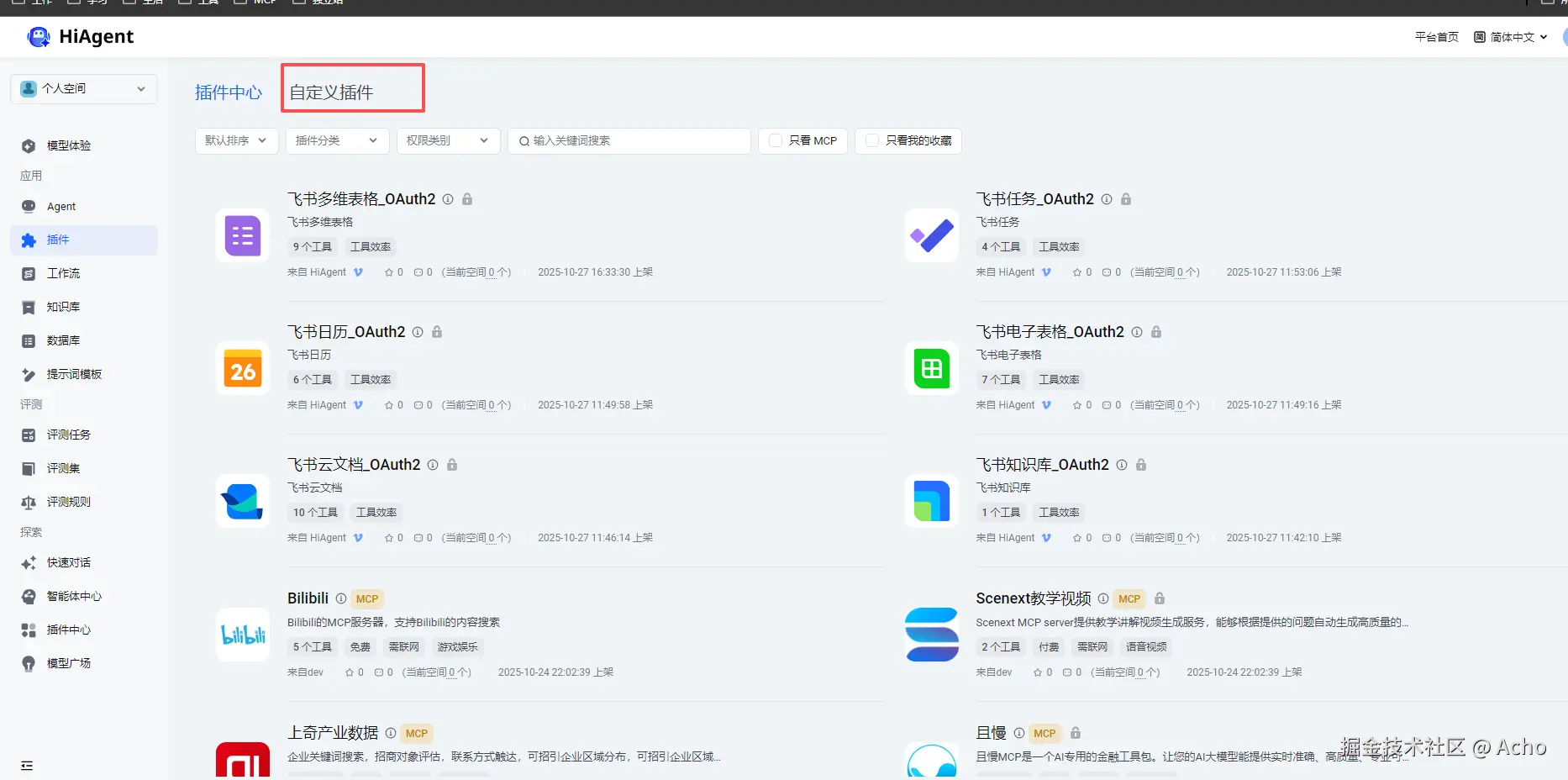1568x780 pixels.
Task: Favorite the 飞书多维表格_OAuth2 plugin star
Action: (x=389, y=272)
